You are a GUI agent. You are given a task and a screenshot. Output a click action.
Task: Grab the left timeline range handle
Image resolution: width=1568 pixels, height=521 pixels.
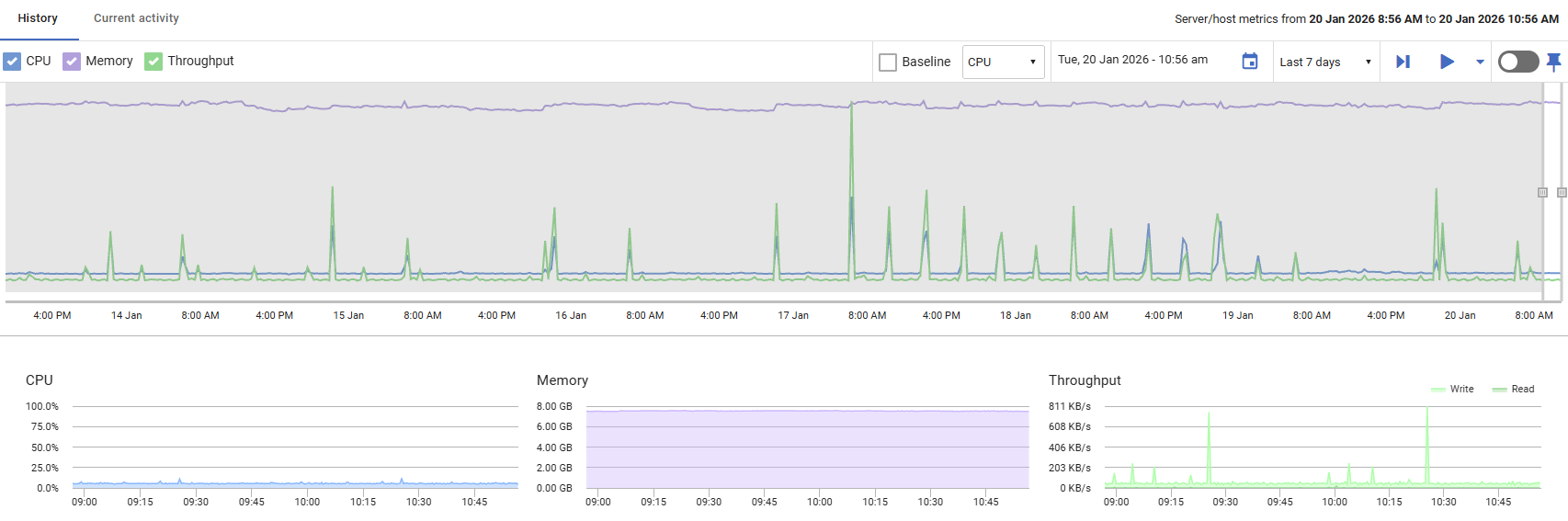click(1542, 192)
